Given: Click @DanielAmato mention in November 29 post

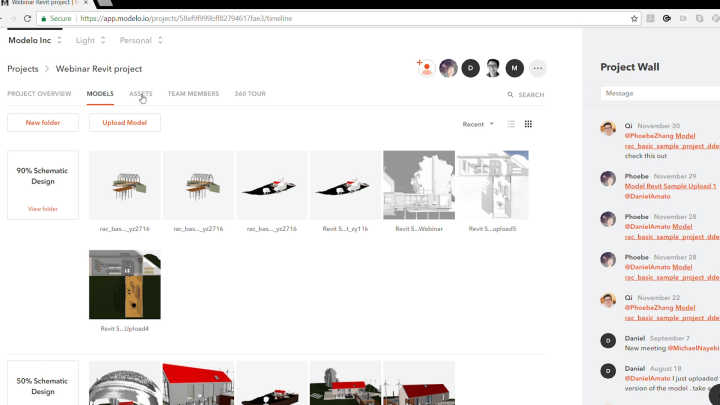Looking at the screenshot, I should [x=647, y=196].
